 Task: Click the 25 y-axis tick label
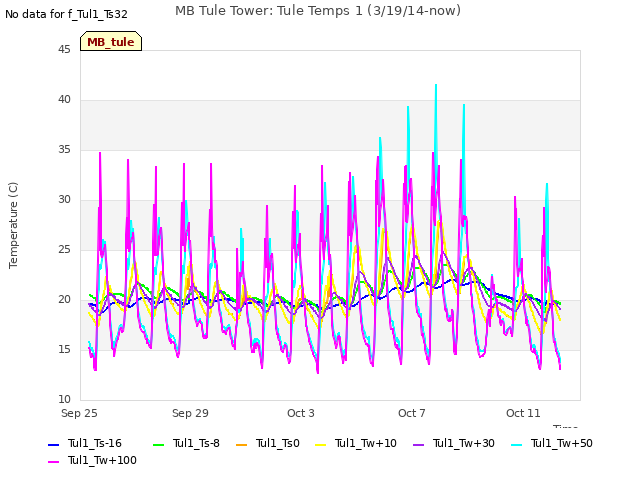coord(64,250)
